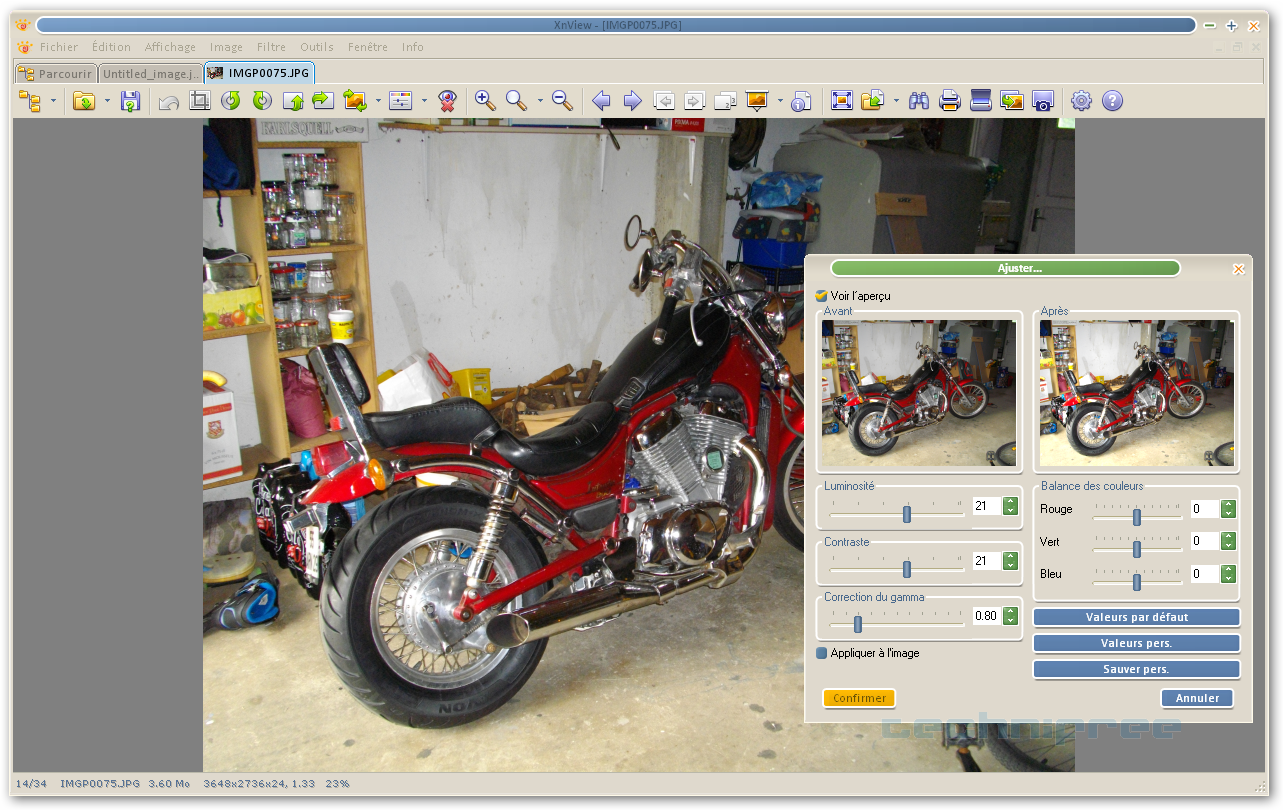Click the Correction du gamma value field
Viewport: 1283px width, 810px height.
tap(986, 616)
